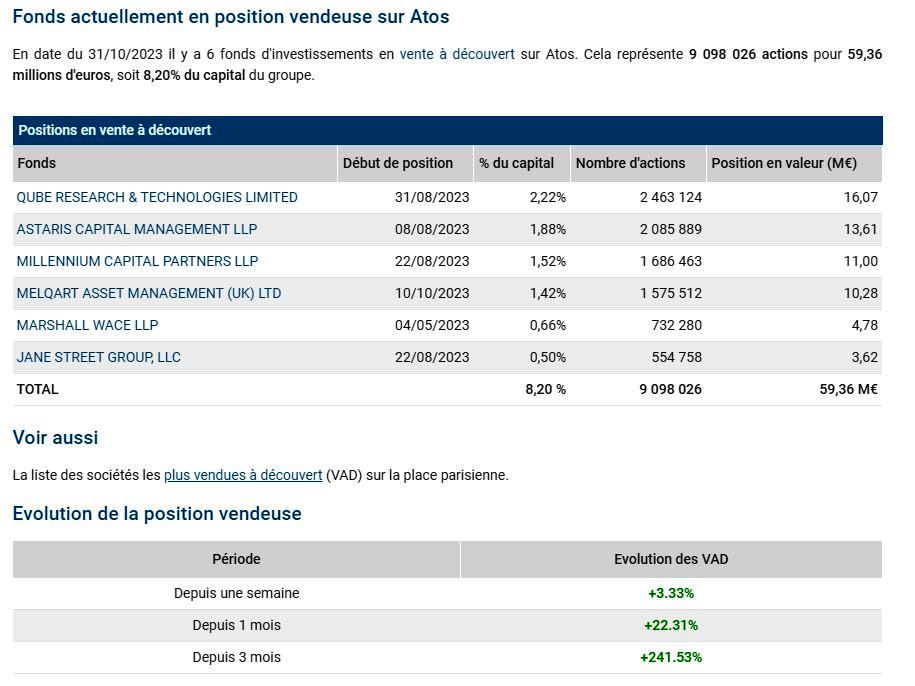Click the 'Positions en vente à découvert' table title
The width and height of the screenshot is (915, 686).
(x=114, y=130)
